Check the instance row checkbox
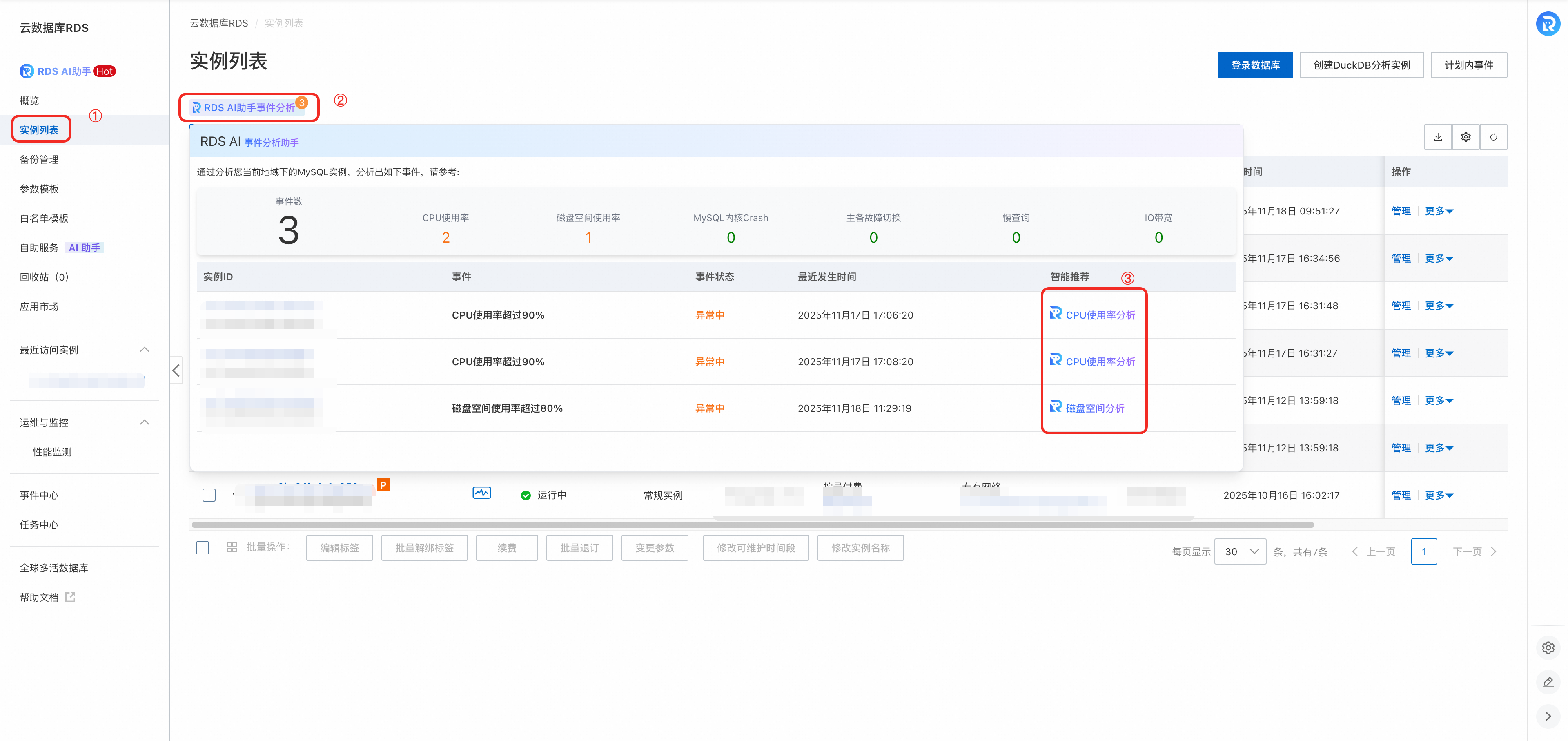The image size is (1568, 741). 209,495
